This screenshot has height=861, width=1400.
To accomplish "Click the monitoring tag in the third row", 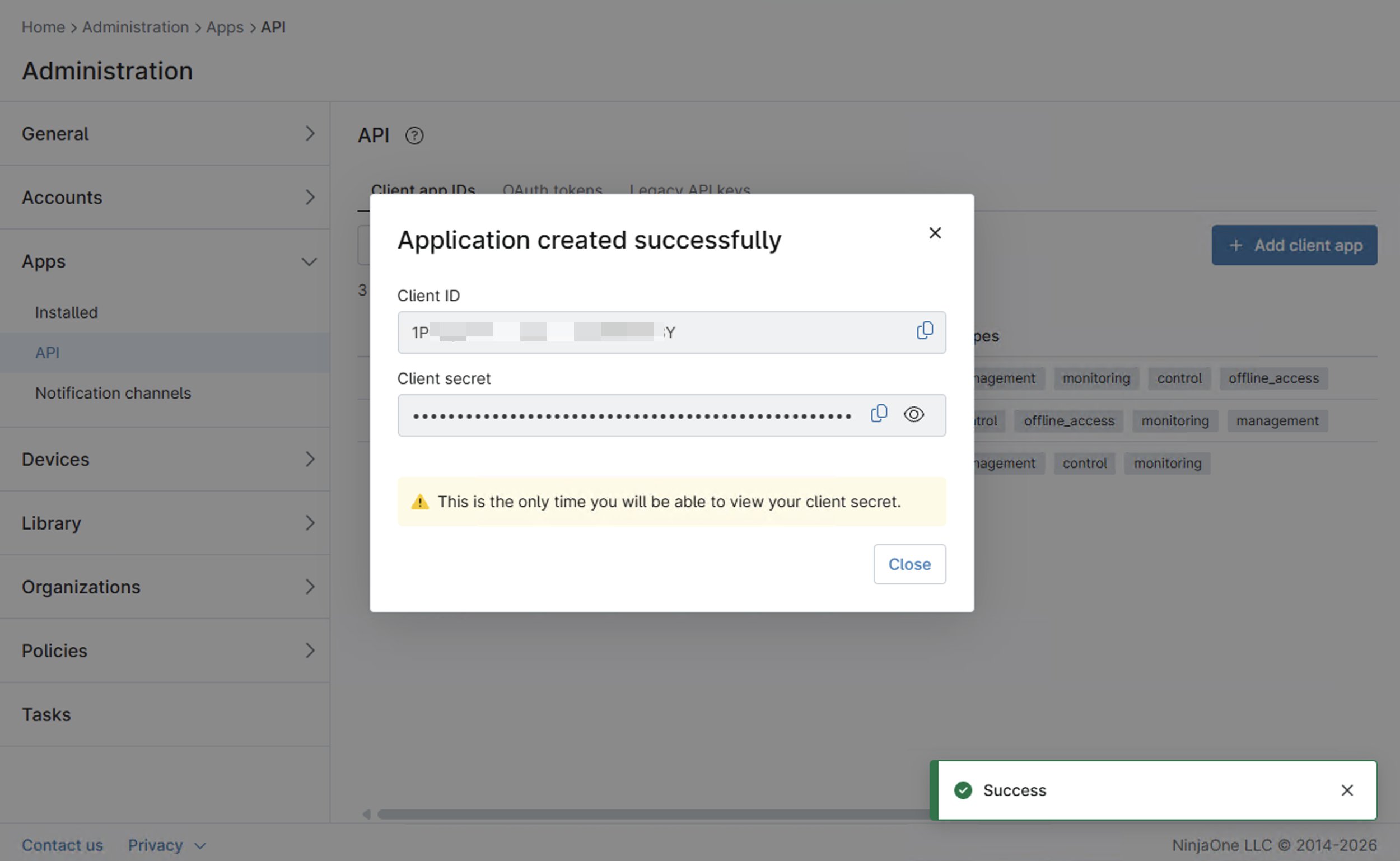I will [x=1167, y=464].
